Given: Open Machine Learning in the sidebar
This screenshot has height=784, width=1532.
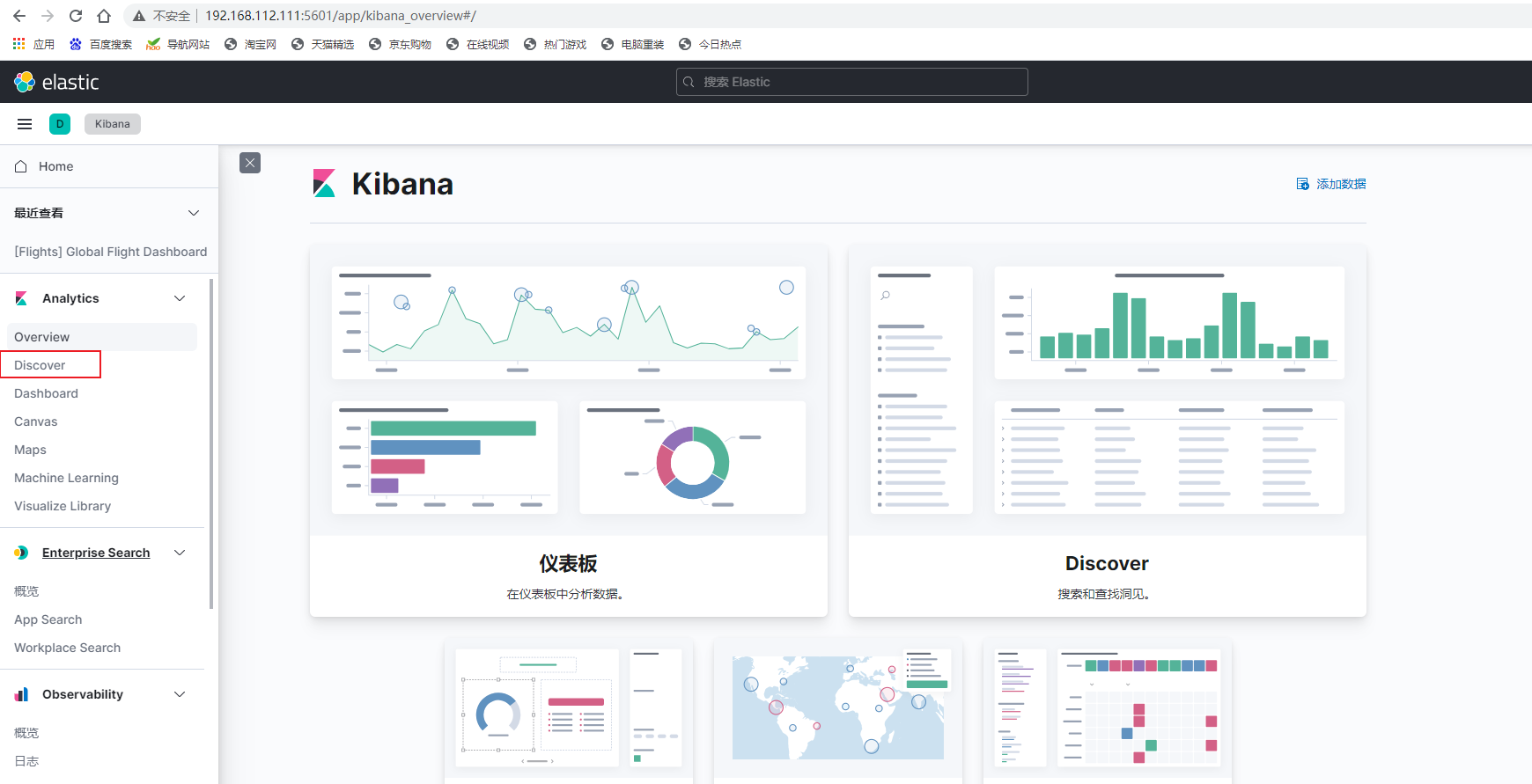Looking at the screenshot, I should pos(66,478).
